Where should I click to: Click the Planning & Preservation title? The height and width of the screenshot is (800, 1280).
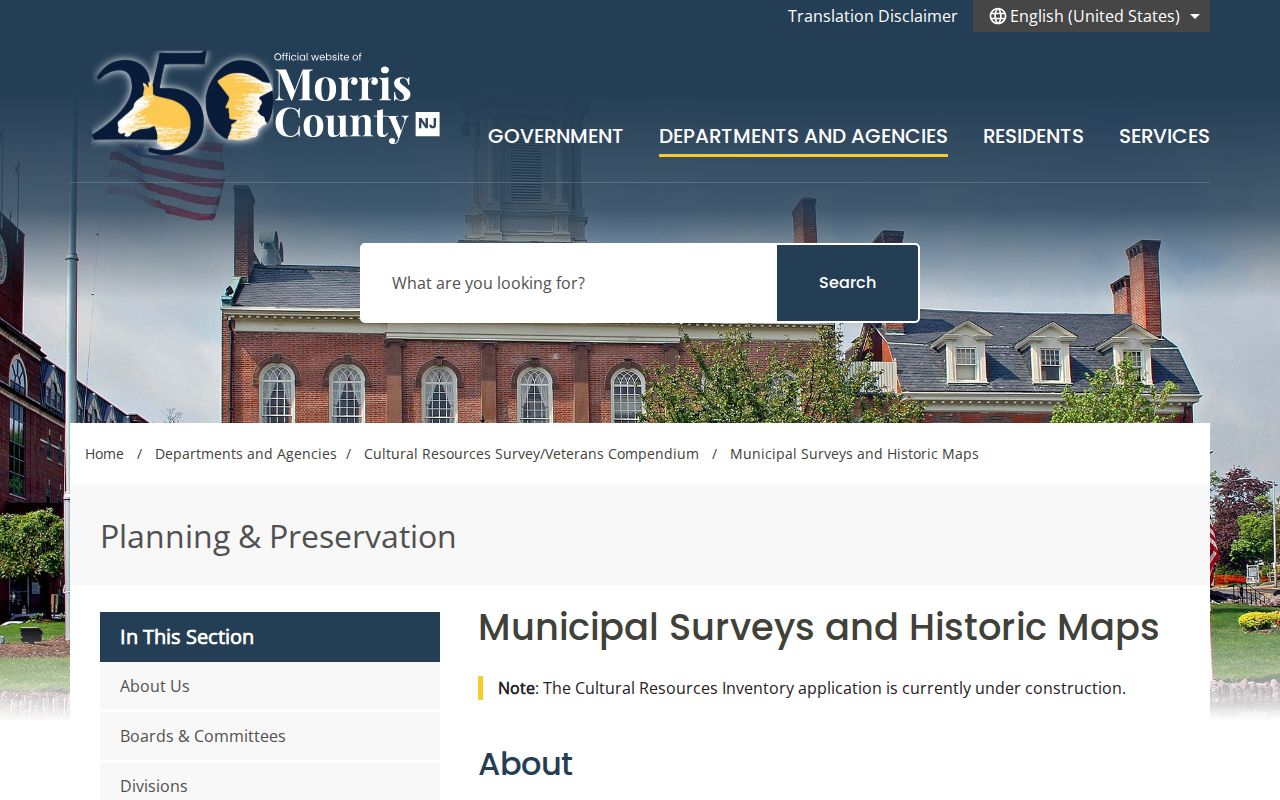278,537
